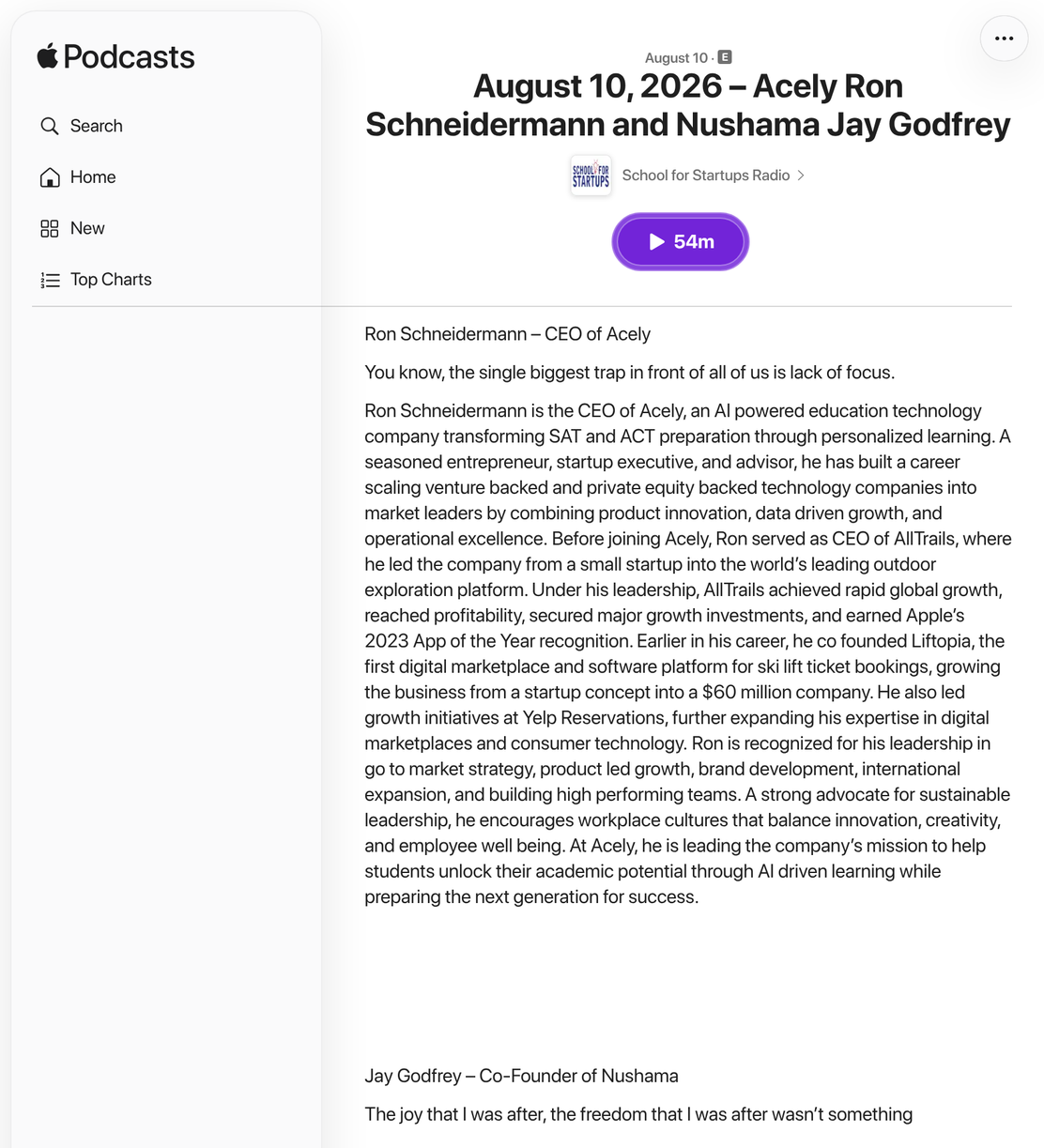This screenshot has height=1148, width=1044.
Task: Click the explicit E badge
Action: coord(725,57)
